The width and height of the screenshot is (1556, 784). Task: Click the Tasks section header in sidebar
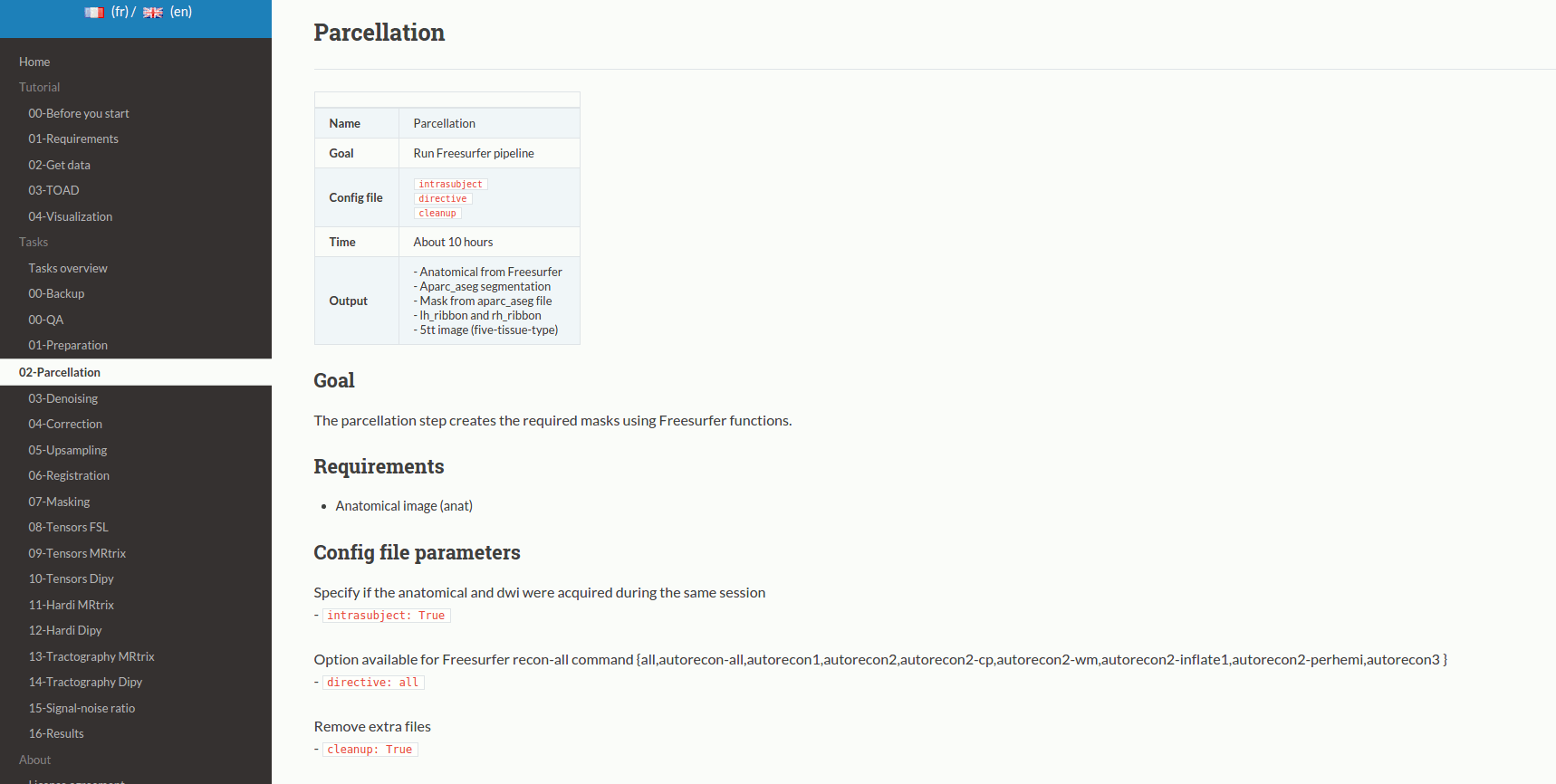click(x=34, y=242)
